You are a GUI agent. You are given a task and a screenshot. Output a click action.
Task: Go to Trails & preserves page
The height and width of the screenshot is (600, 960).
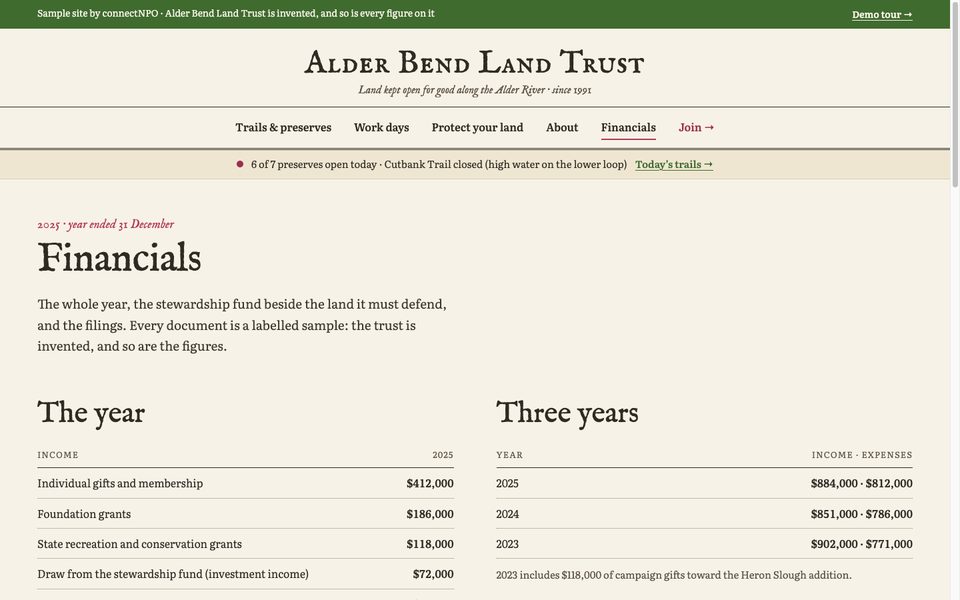click(x=283, y=127)
